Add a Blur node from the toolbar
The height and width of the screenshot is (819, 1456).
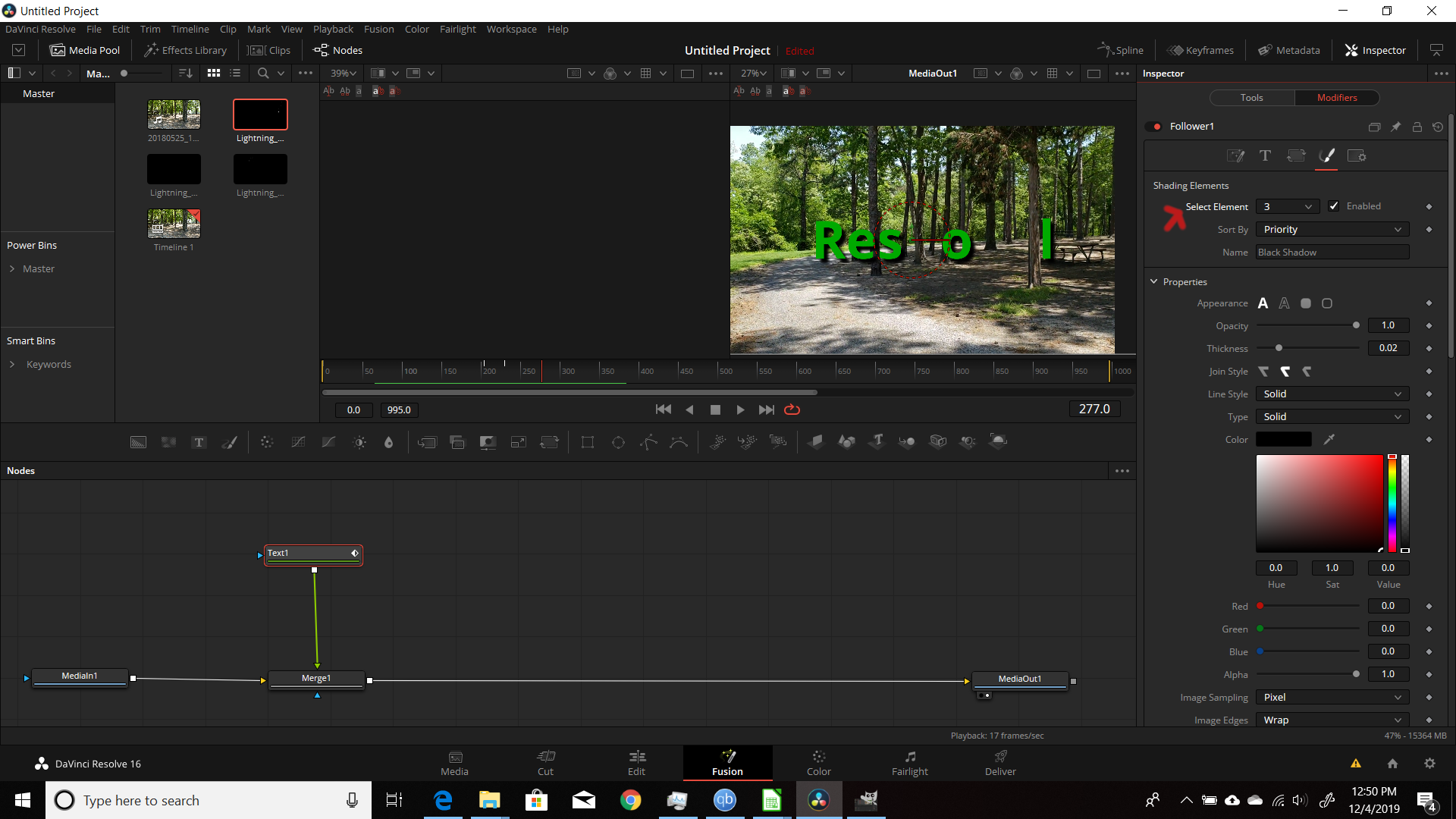coord(389,442)
